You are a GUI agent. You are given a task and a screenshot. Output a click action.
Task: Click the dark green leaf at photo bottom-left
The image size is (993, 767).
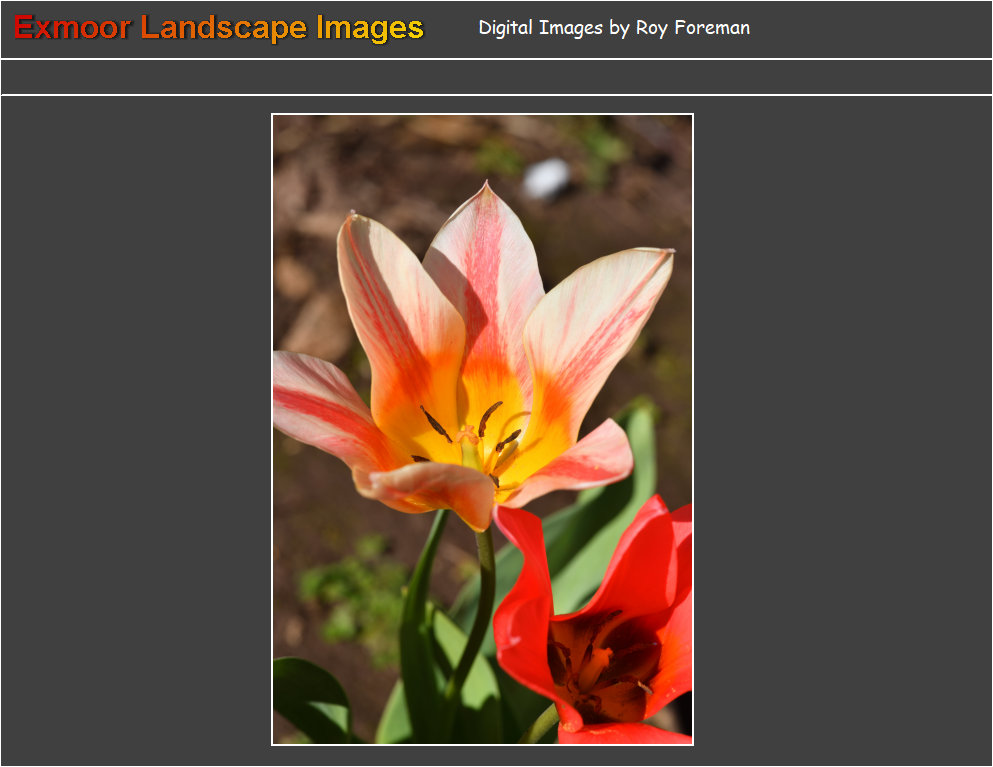point(308,698)
